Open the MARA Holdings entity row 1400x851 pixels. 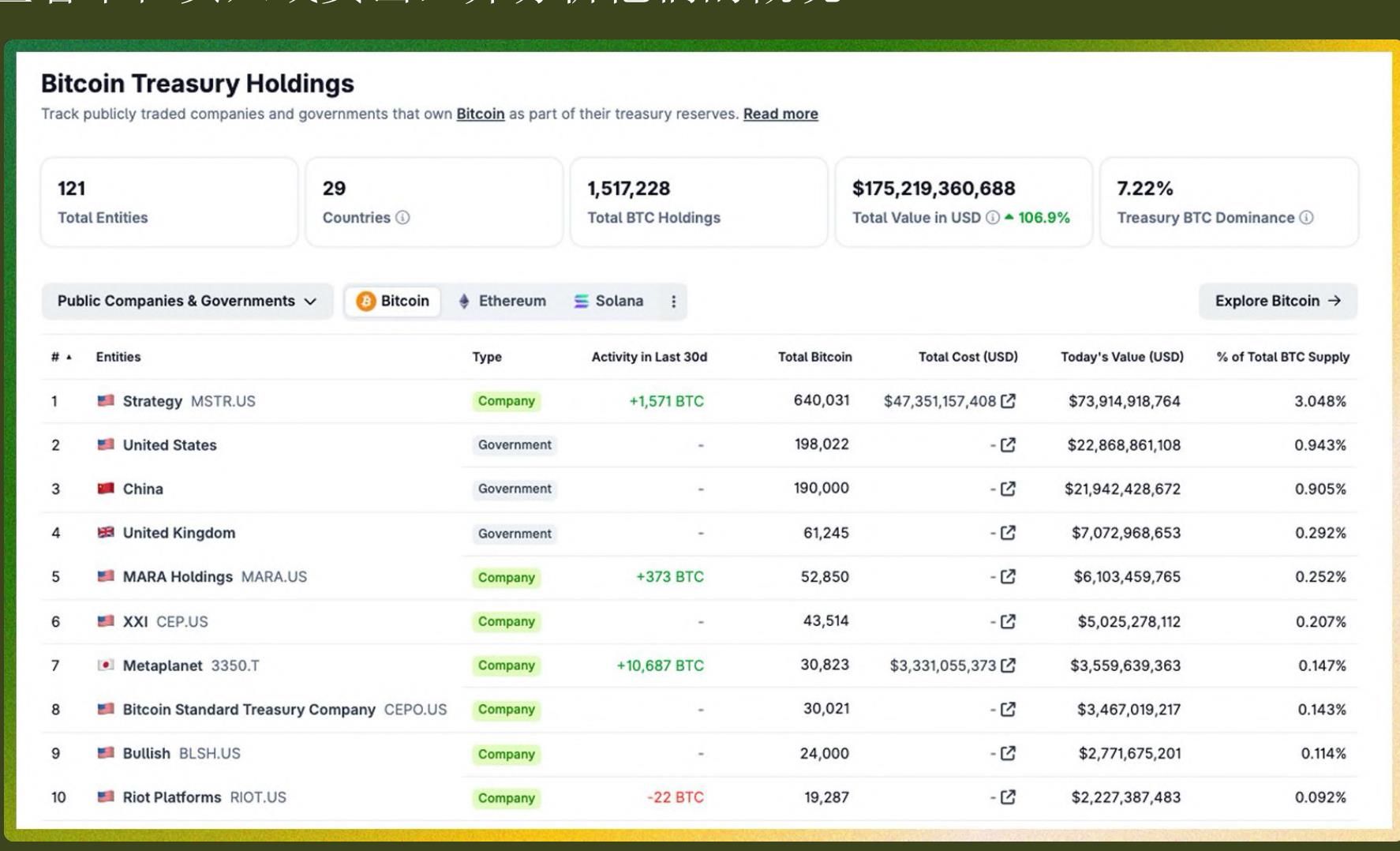pos(699,577)
